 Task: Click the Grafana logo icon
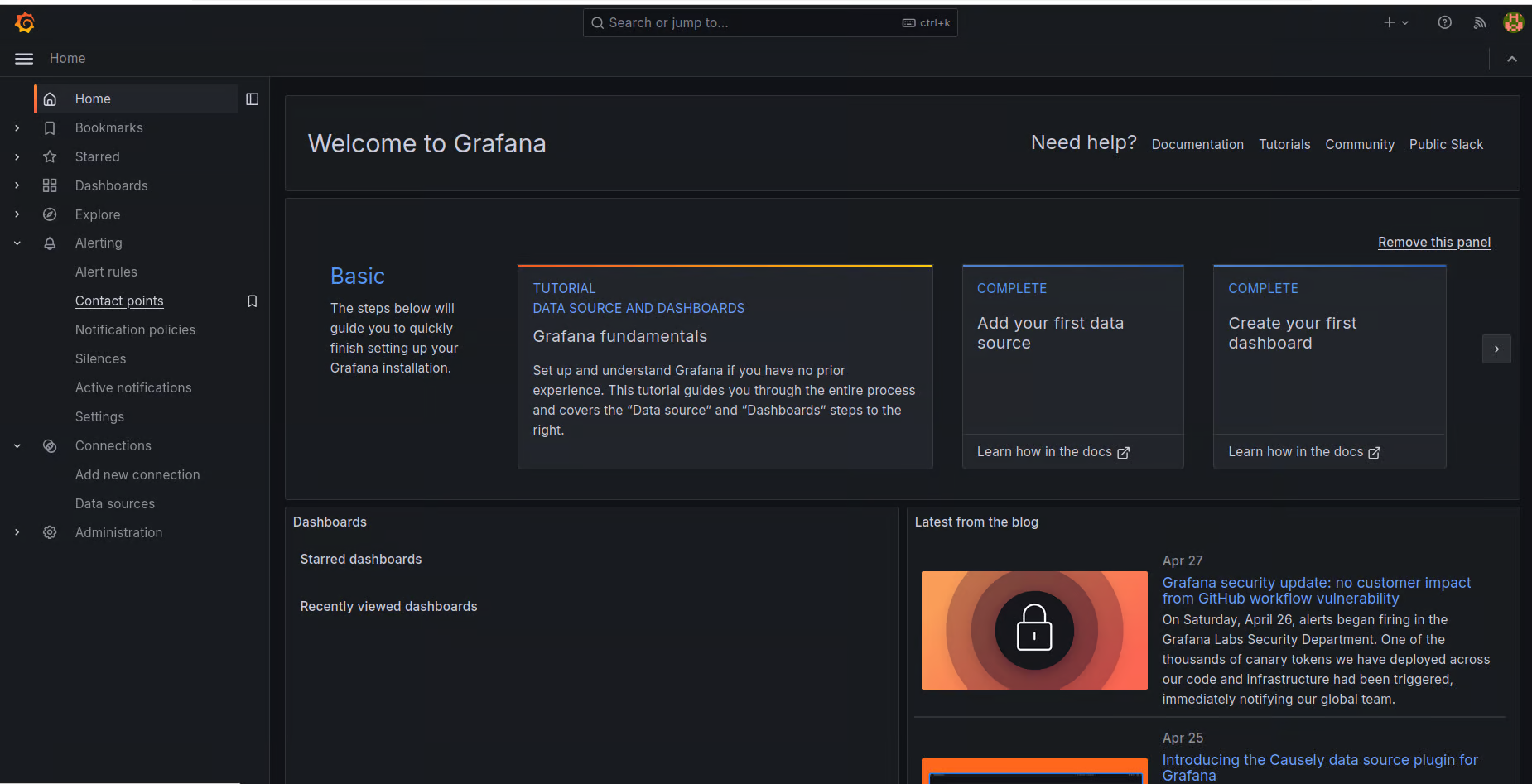click(25, 22)
